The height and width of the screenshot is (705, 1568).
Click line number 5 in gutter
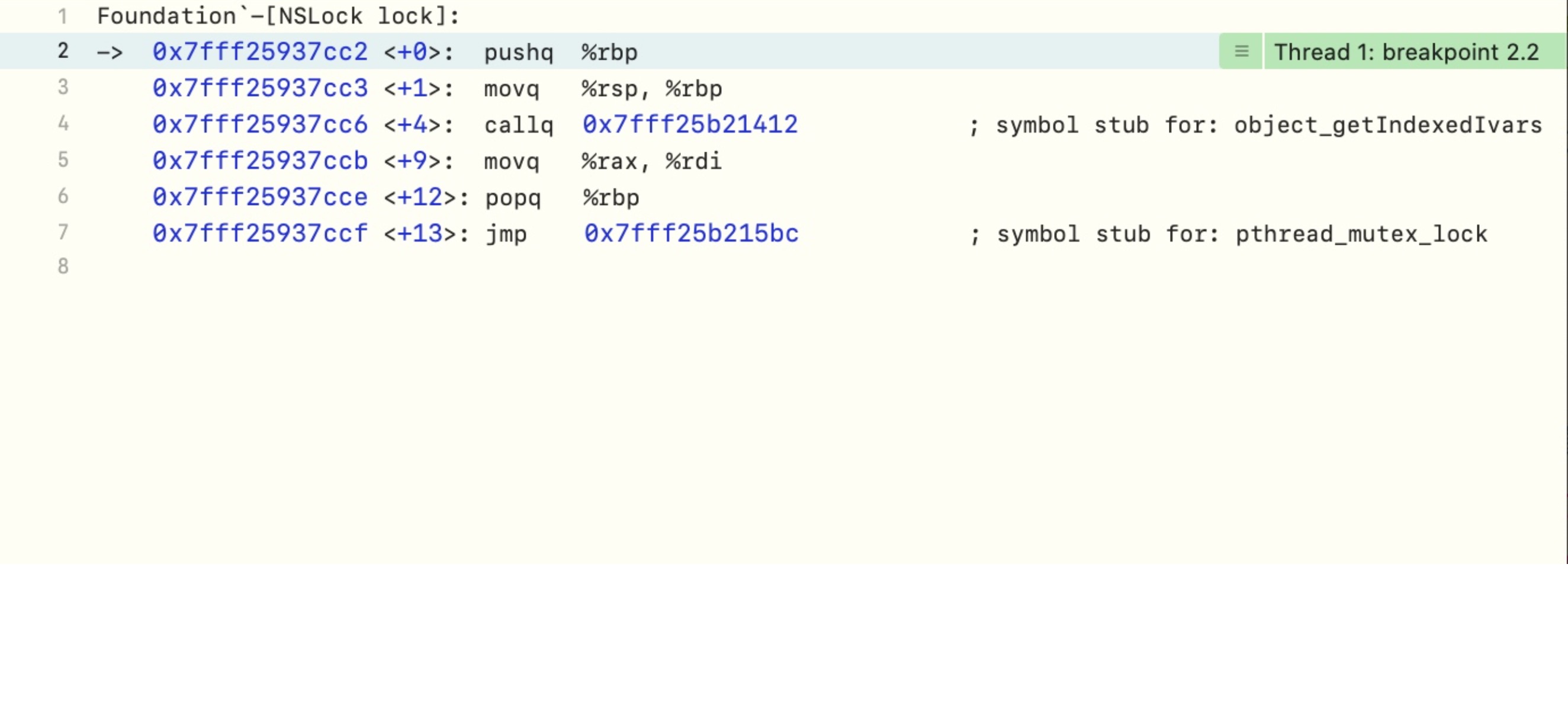pos(63,159)
